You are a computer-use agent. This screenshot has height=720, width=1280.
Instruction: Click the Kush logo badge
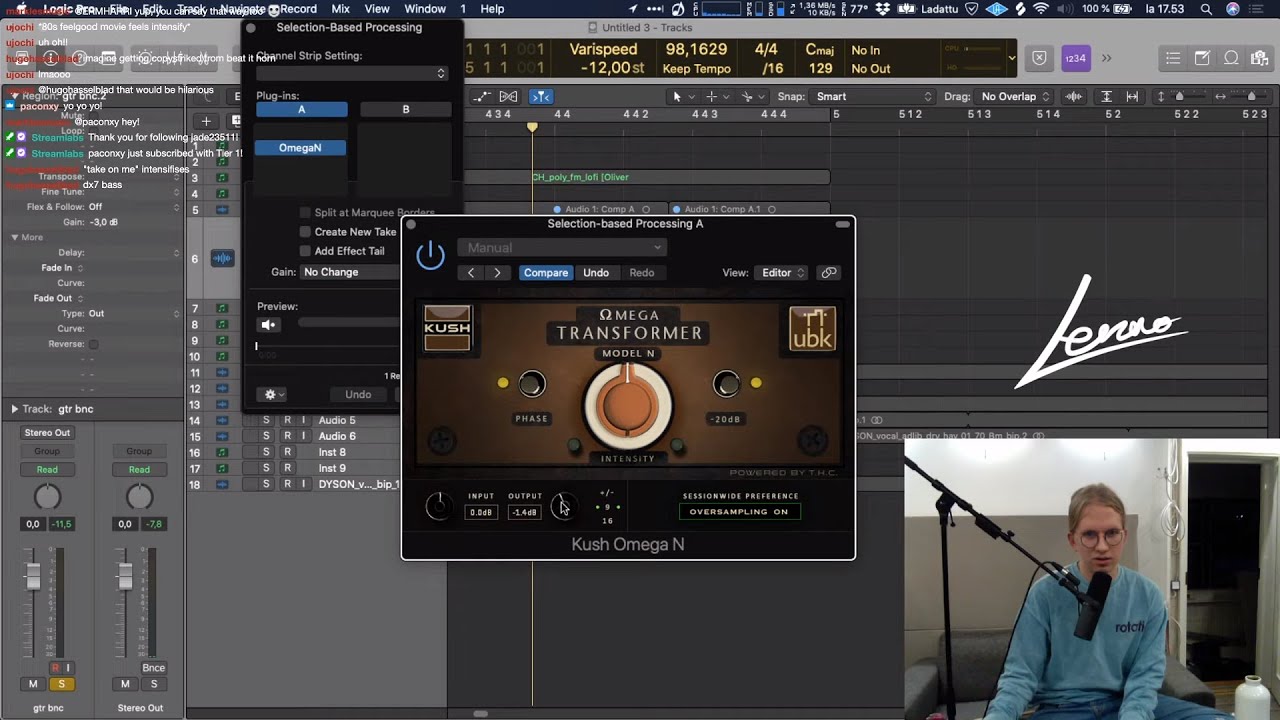(x=447, y=328)
